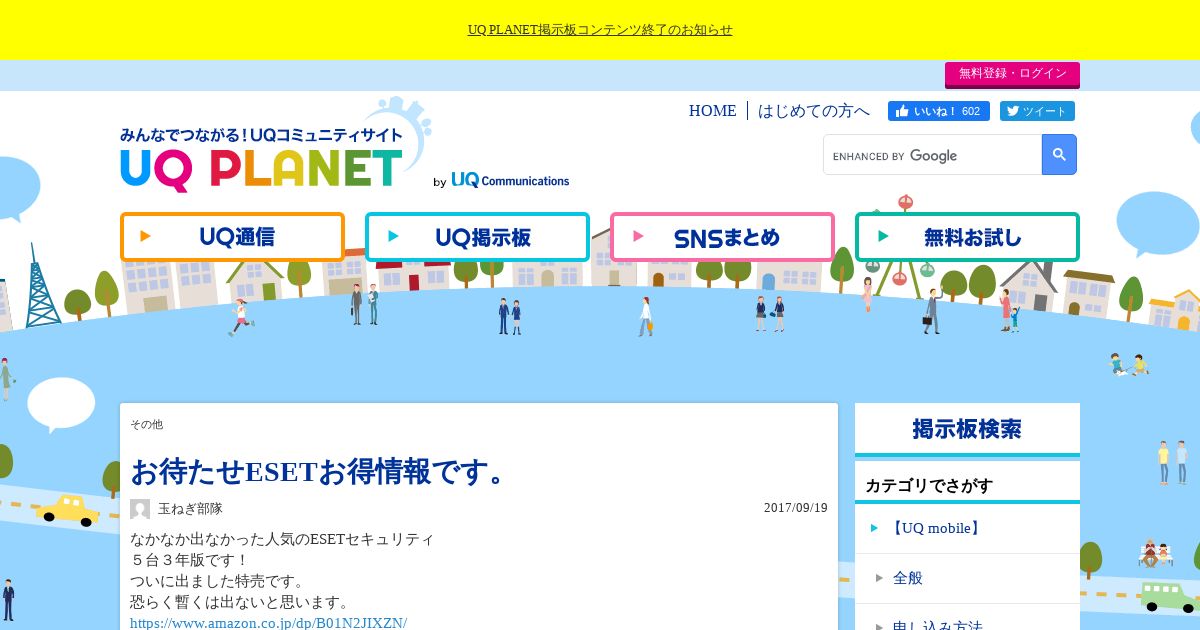Open the amazon.co.jp product link
The height and width of the screenshot is (630, 1200).
click(x=268, y=623)
